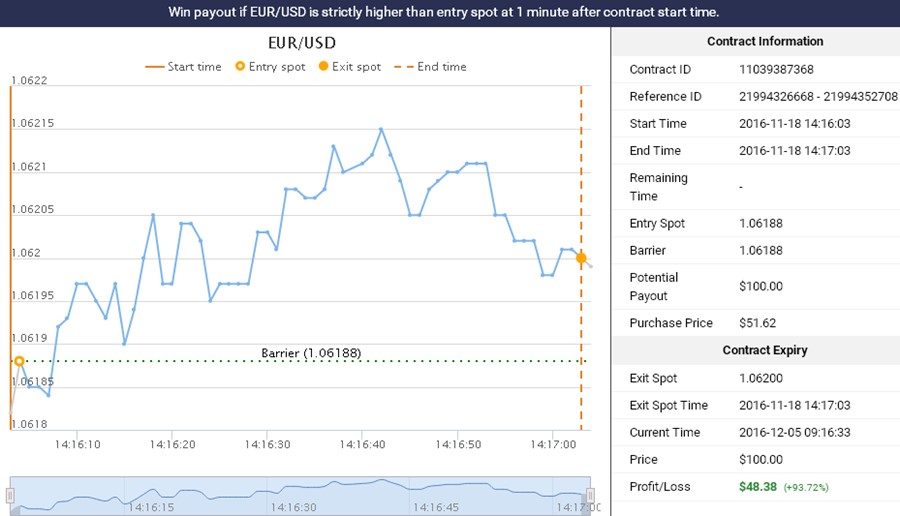900x516 pixels.
Task: Toggle the Entry spot legend entry
Action: (x=269, y=67)
